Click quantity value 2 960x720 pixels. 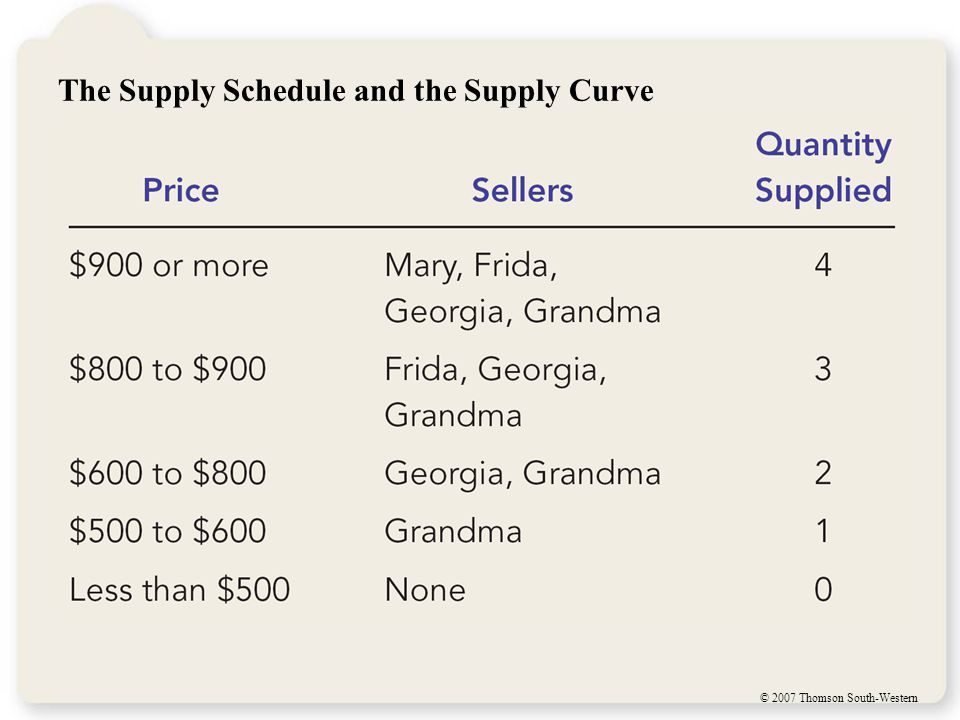[x=823, y=473]
